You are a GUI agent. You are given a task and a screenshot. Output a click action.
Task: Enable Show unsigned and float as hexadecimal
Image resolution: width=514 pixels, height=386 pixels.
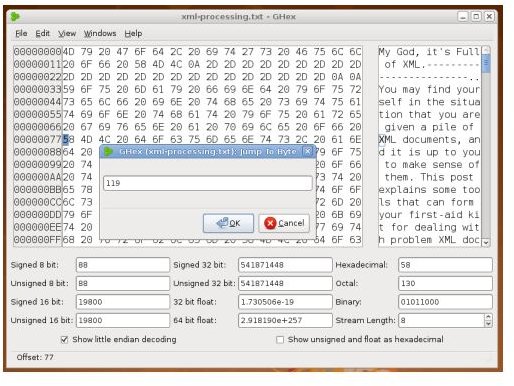click(x=280, y=339)
